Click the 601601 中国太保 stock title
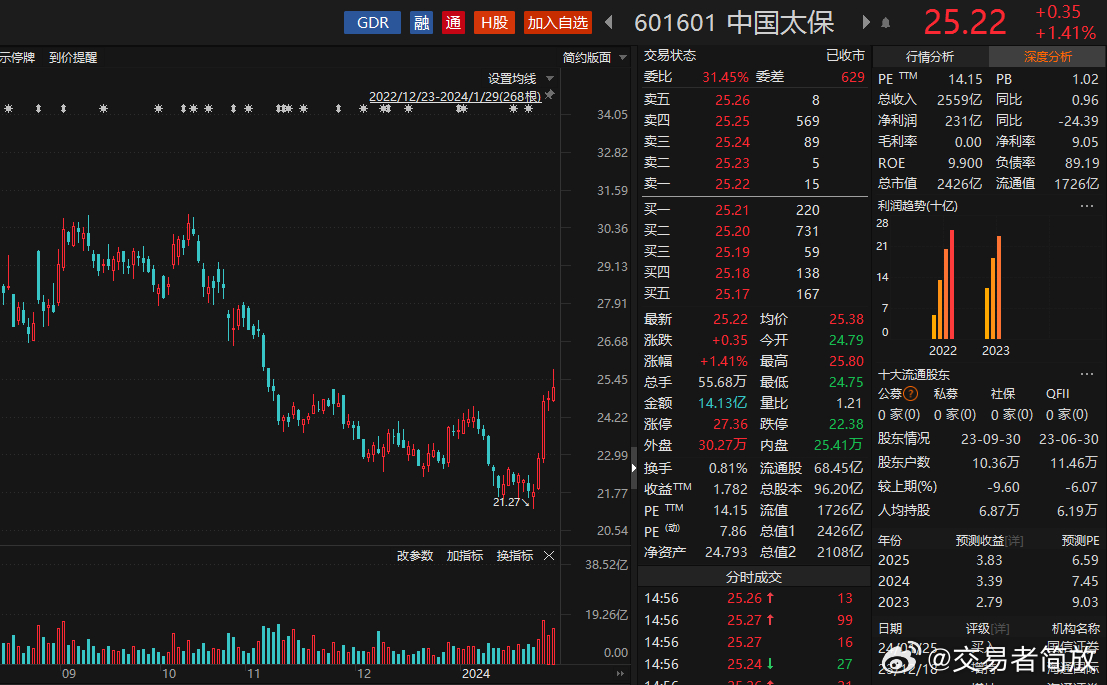Screen dimensions: 1107x685 click(734, 23)
